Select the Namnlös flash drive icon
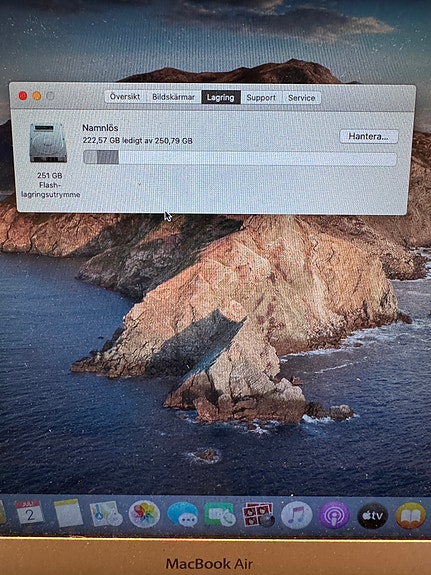 pos(48,143)
